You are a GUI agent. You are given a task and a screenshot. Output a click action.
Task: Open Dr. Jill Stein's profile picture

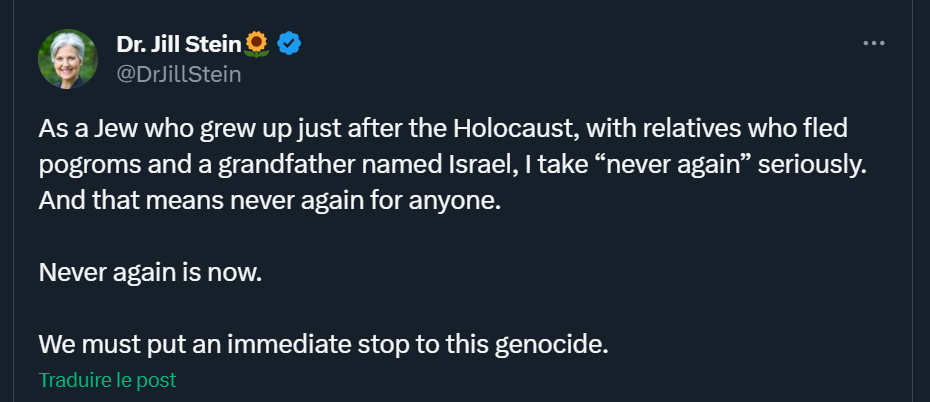tap(68, 59)
